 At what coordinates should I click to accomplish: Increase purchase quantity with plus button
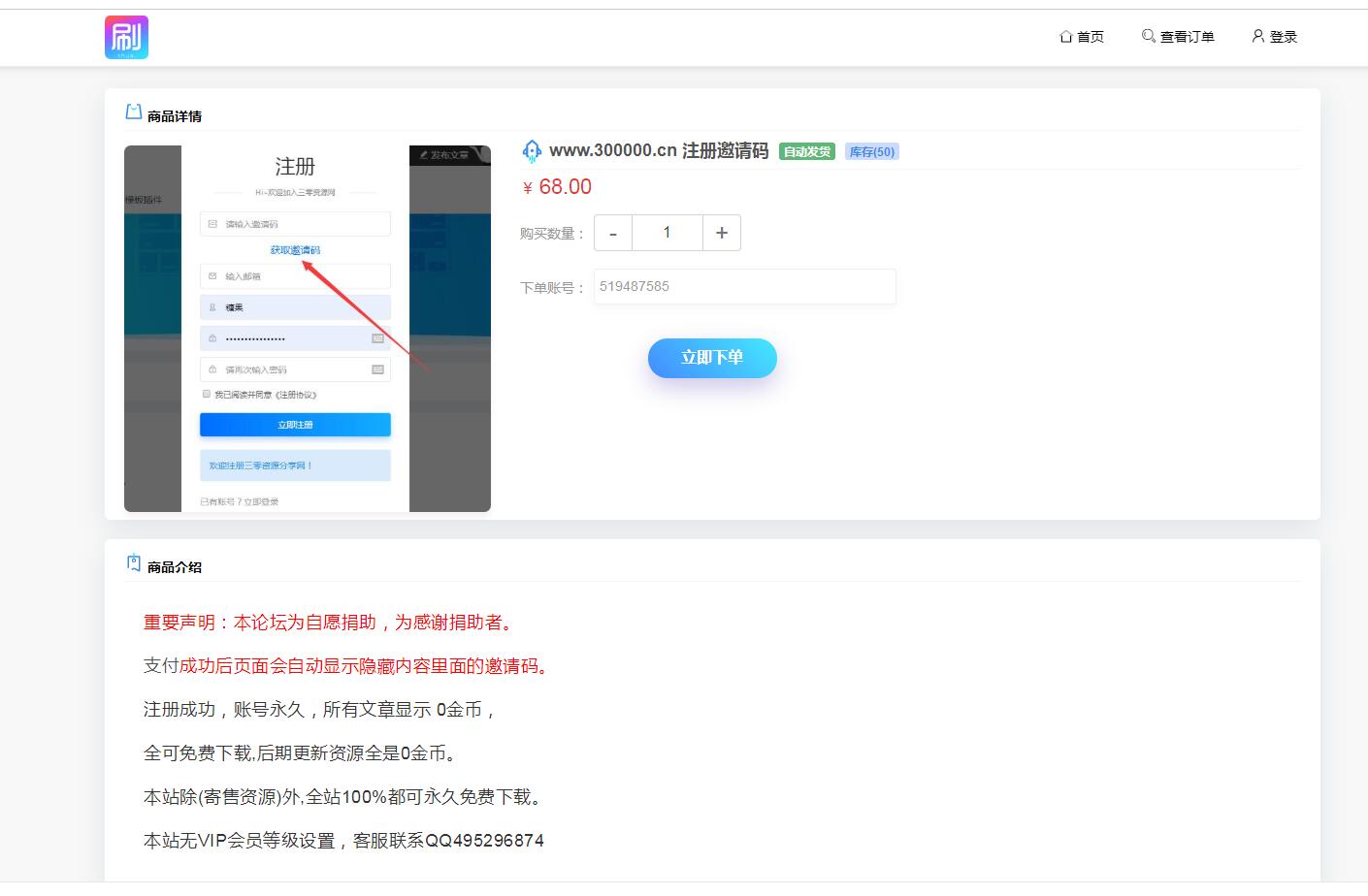tap(721, 233)
